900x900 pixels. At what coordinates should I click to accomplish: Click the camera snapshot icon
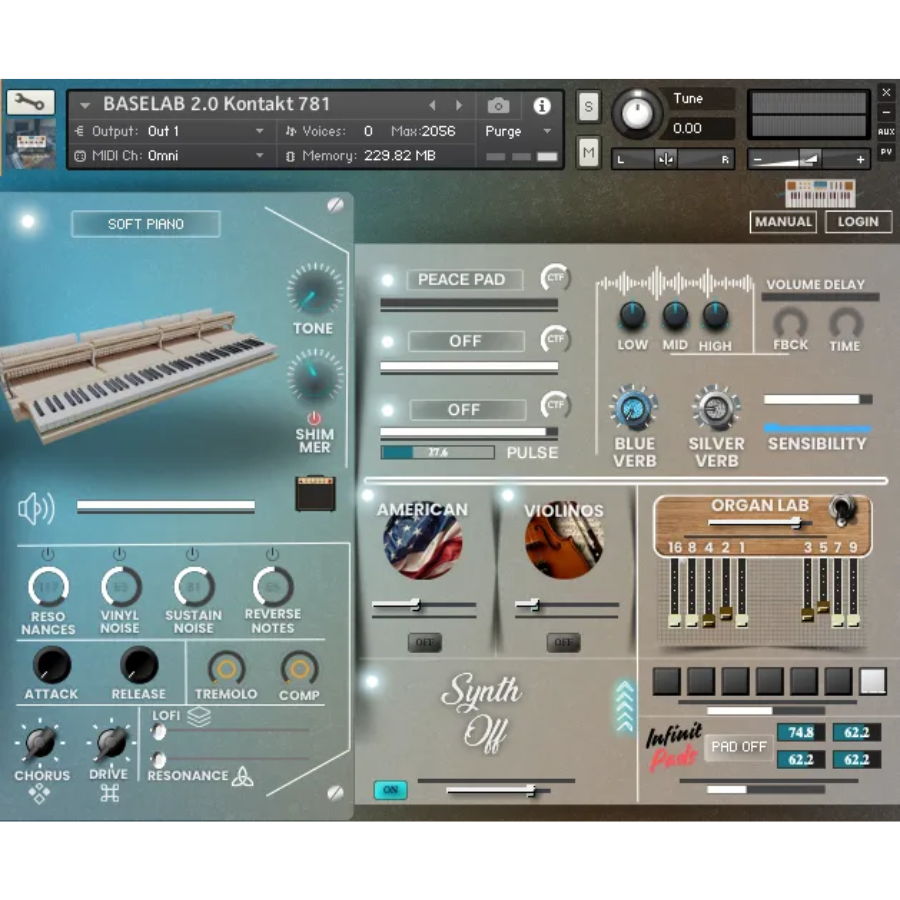pos(498,106)
